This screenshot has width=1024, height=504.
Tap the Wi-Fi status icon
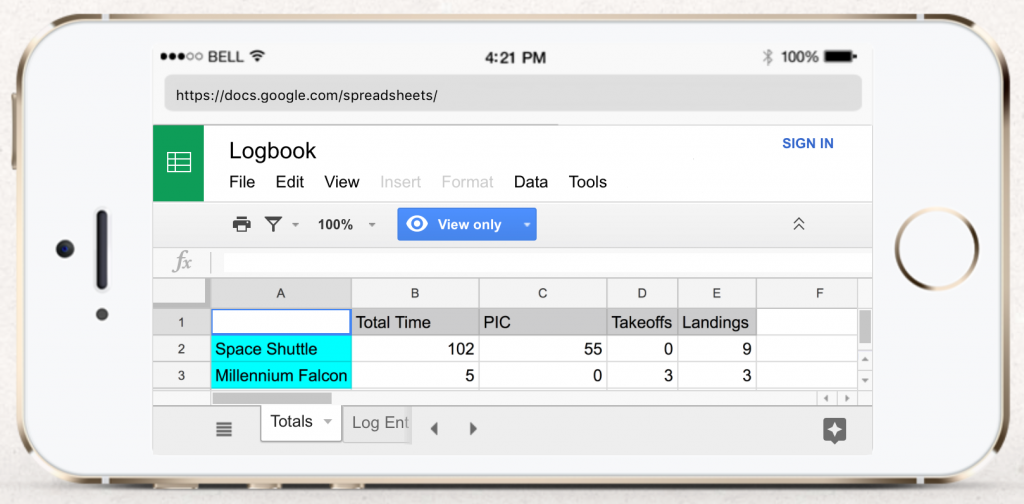click(x=257, y=56)
